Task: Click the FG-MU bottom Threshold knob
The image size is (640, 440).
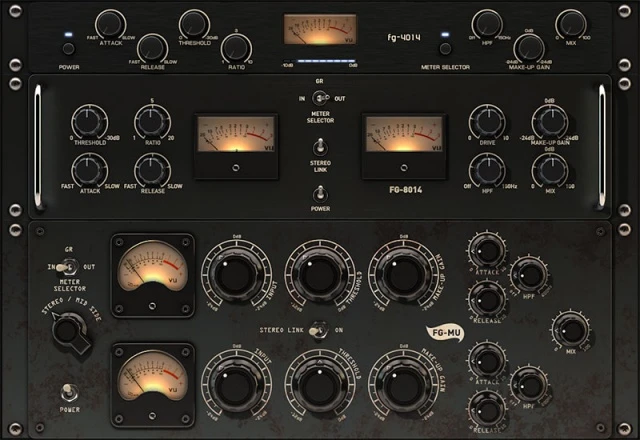Action: (x=318, y=384)
